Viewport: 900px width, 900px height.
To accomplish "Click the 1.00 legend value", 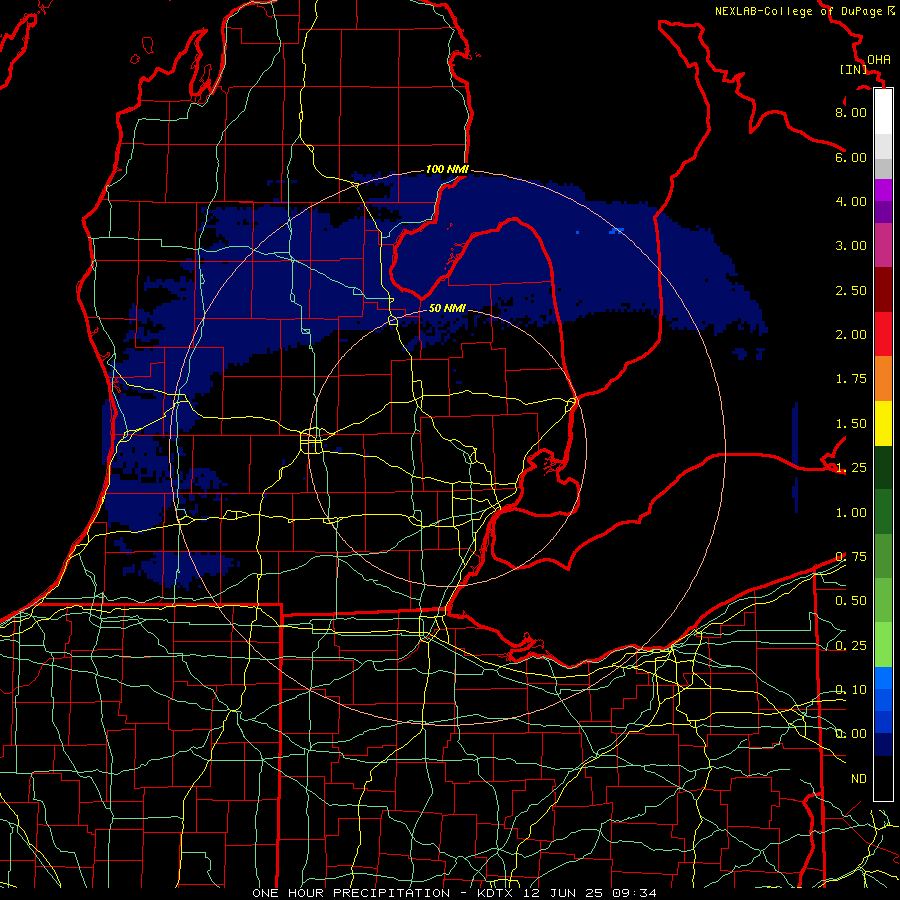I will [851, 513].
